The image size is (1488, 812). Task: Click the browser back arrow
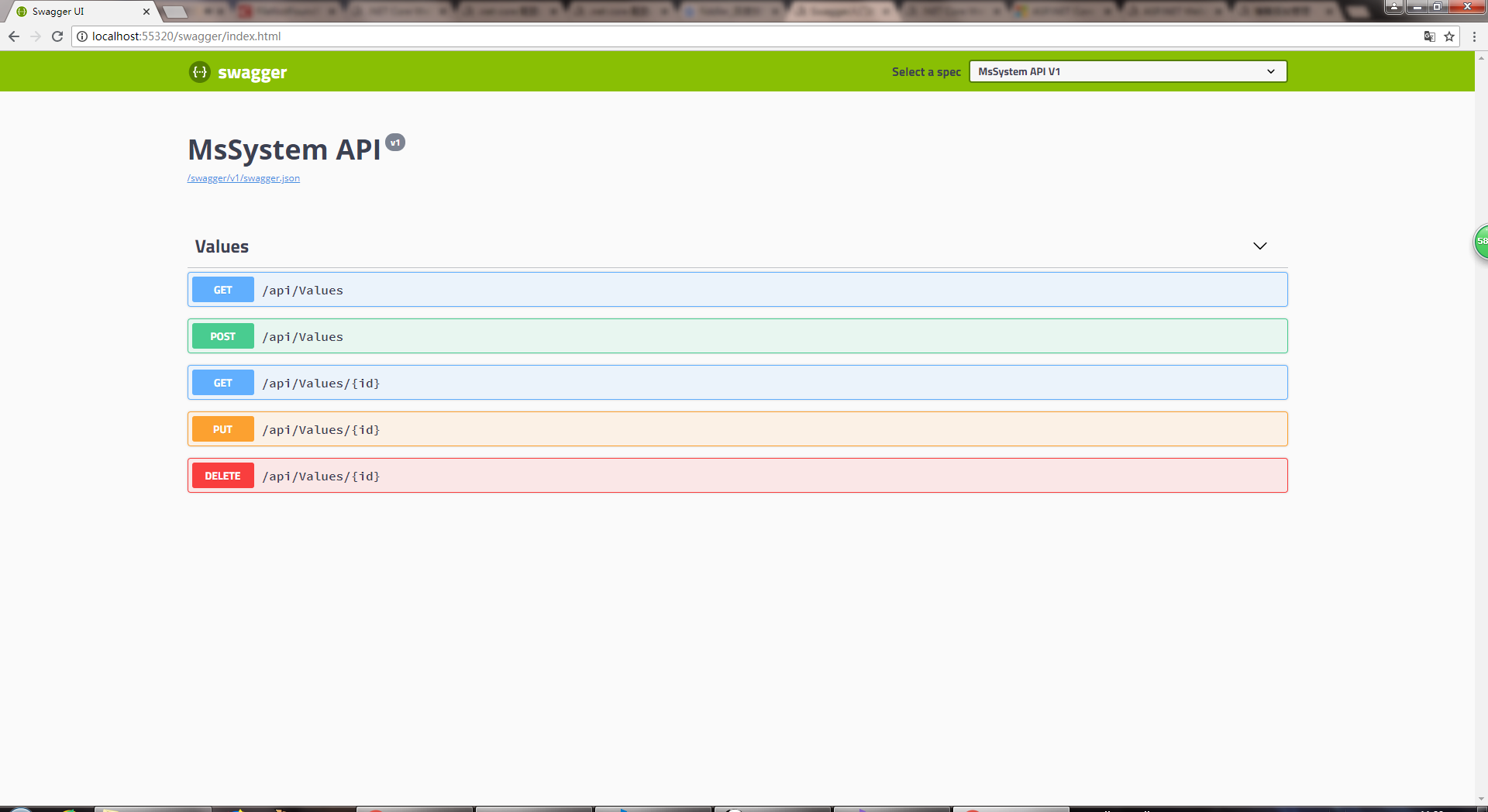pos(14,36)
